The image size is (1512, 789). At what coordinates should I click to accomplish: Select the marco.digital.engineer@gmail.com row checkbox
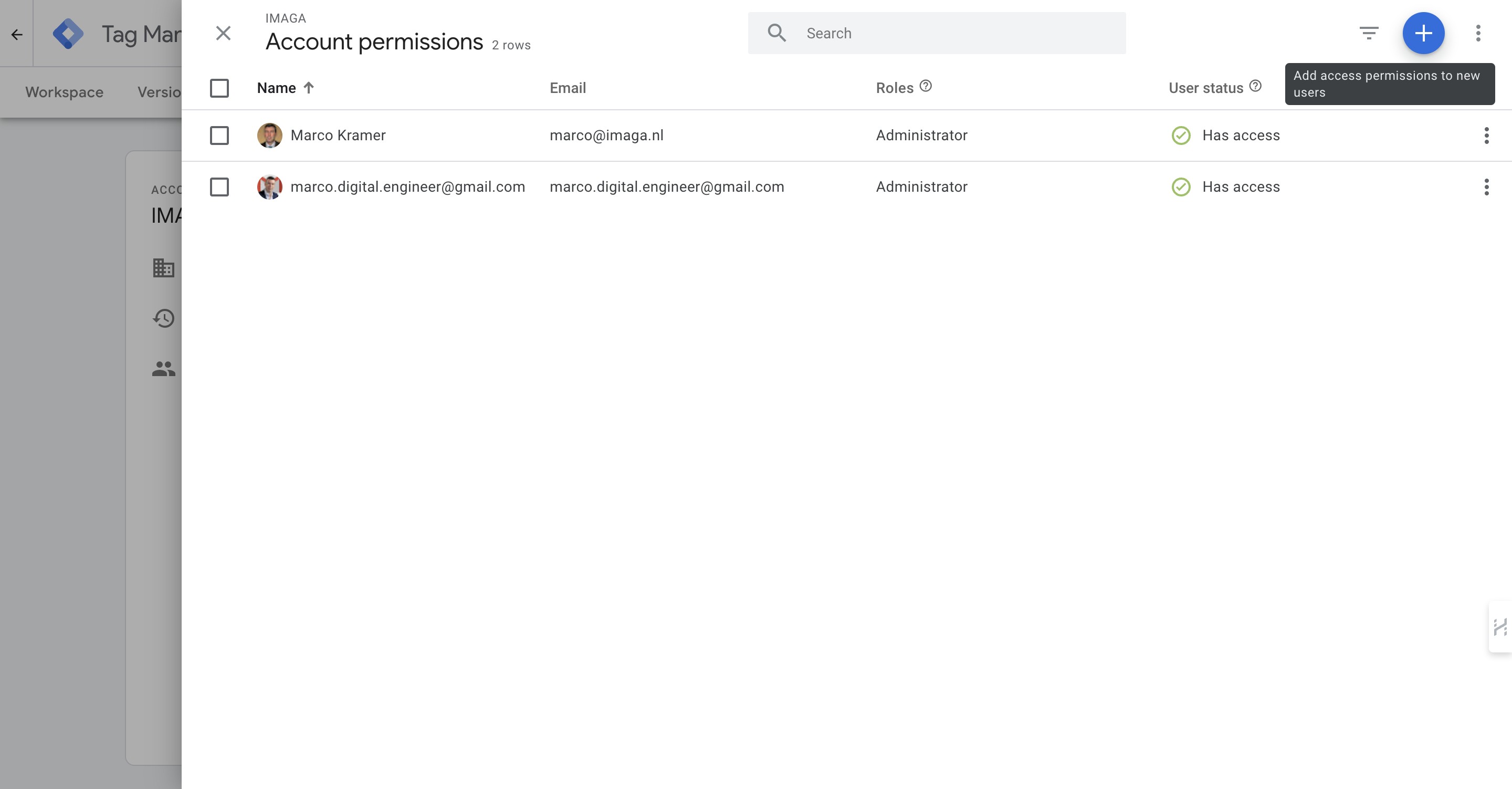pyautogui.click(x=219, y=188)
